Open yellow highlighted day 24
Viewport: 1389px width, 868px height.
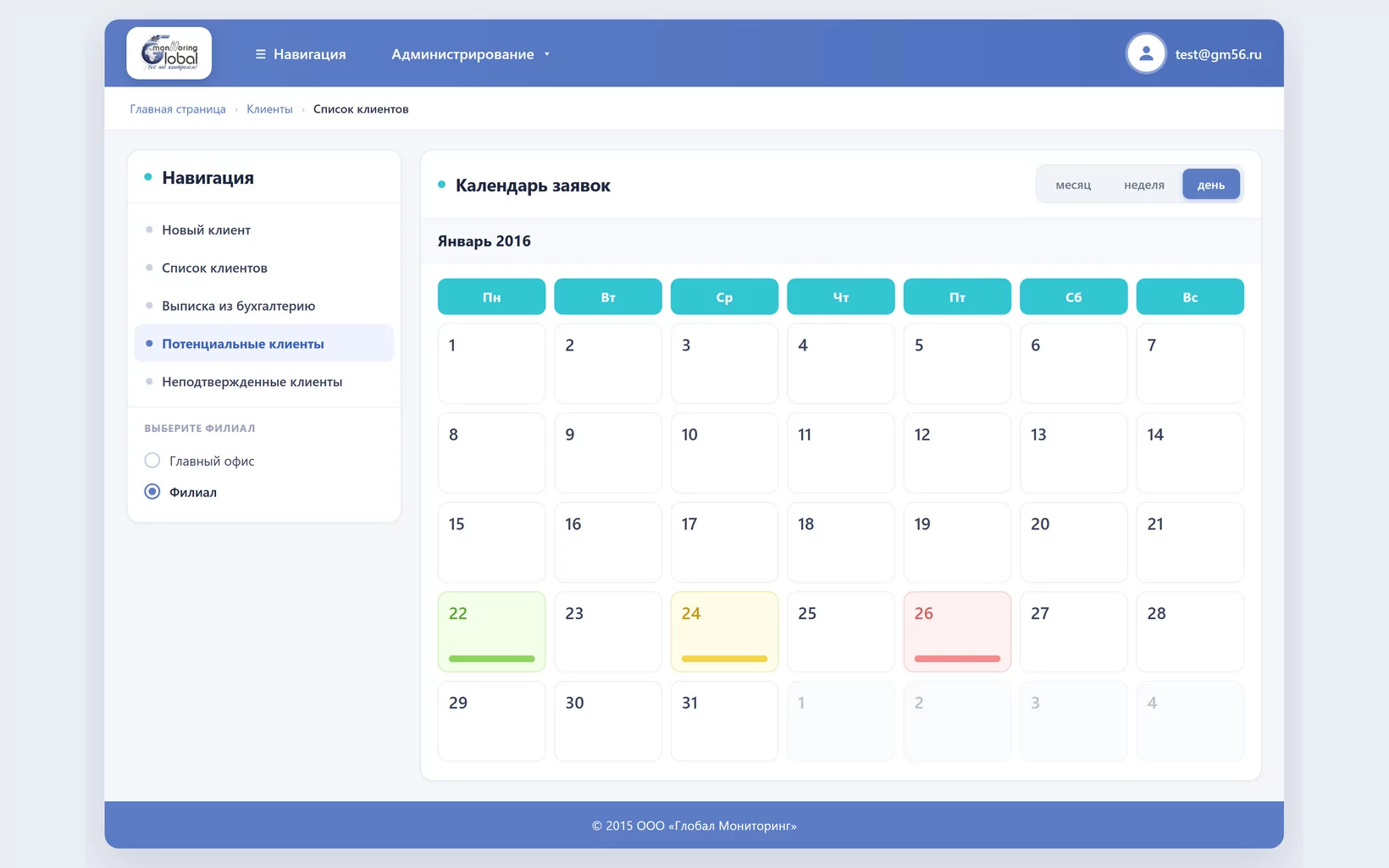point(724,632)
